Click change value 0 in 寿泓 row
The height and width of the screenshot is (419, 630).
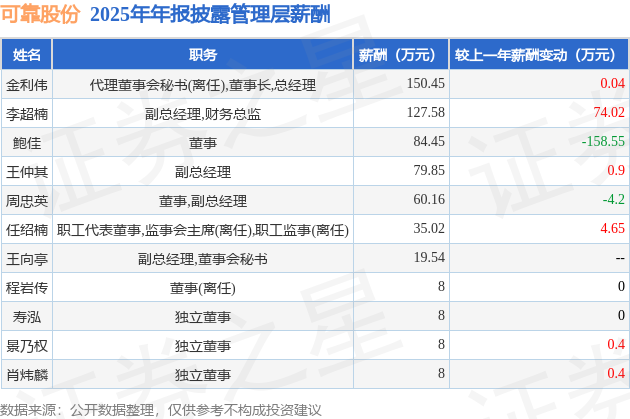click(621, 315)
